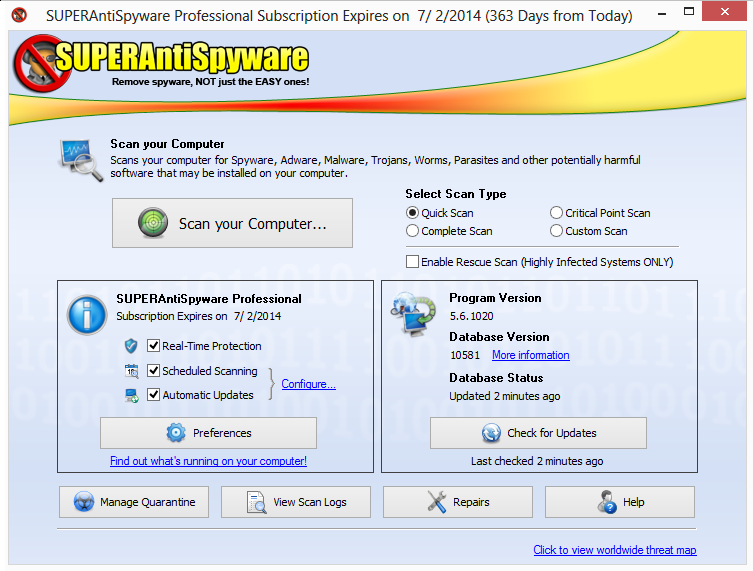The width and height of the screenshot is (753, 571).
Task: Click the Scan your Computer heading text
Action: point(167,144)
